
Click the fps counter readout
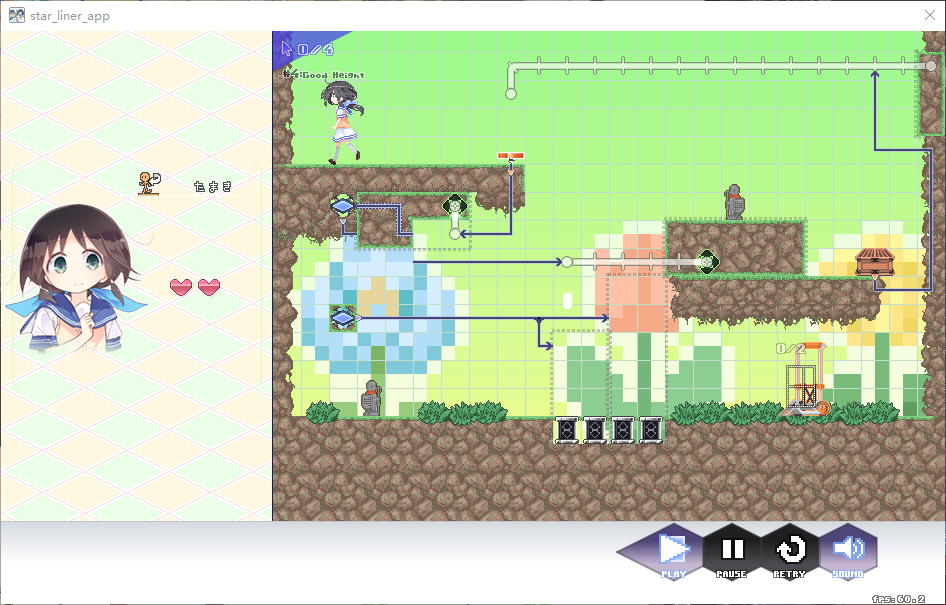(x=899, y=599)
